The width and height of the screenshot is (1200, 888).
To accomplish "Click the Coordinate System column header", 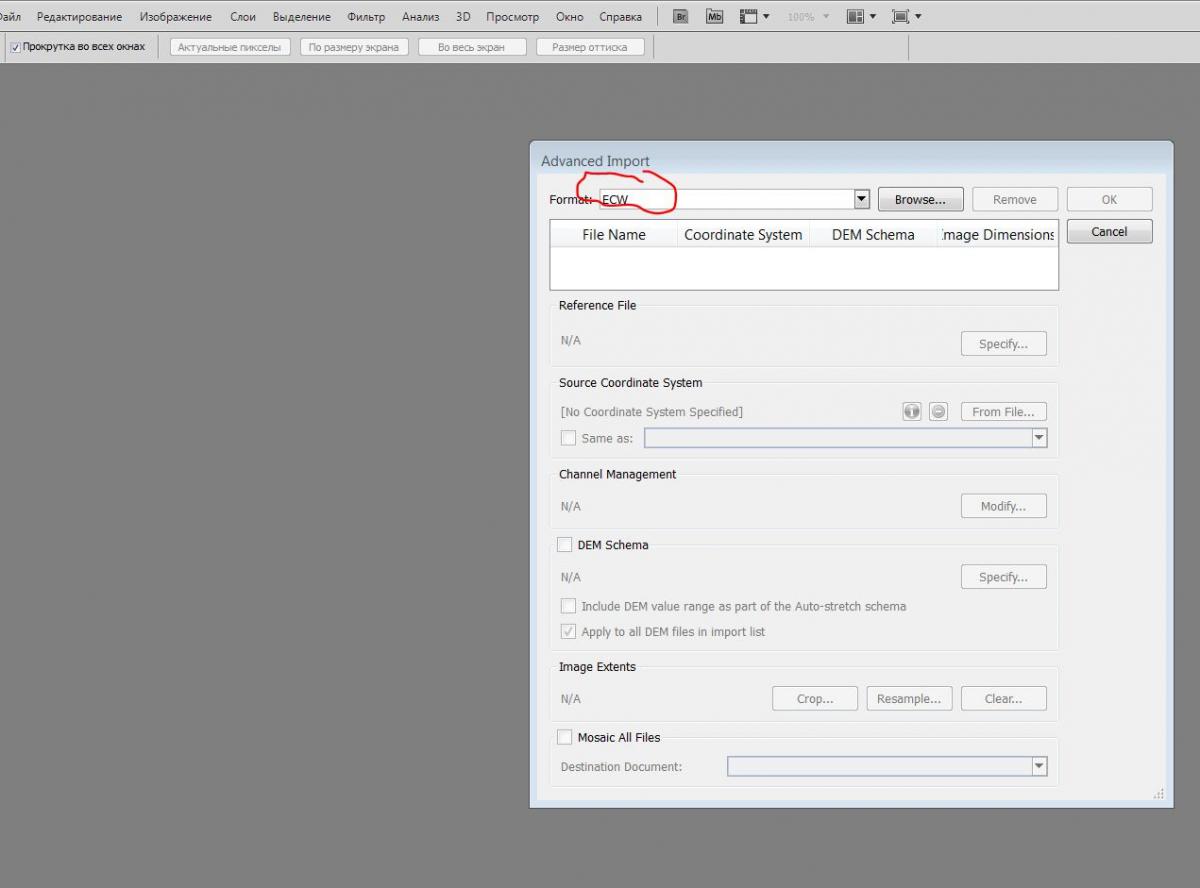I will [x=743, y=235].
